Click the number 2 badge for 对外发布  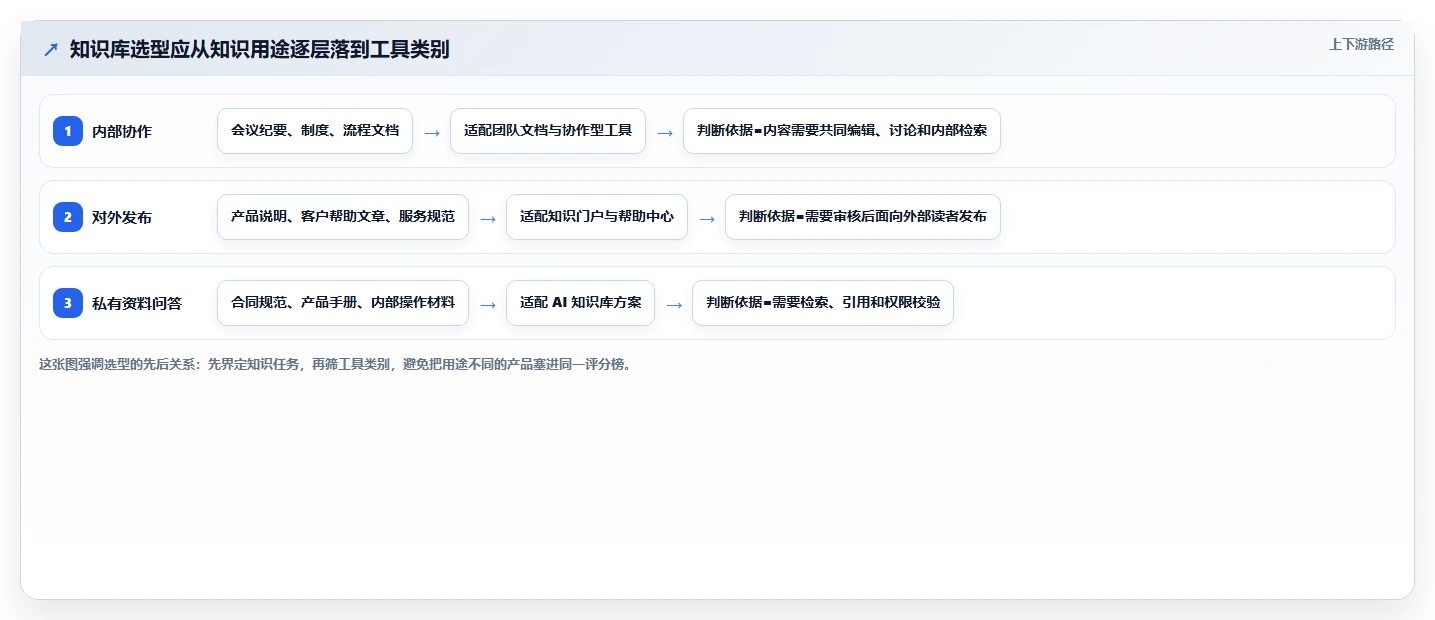pyautogui.click(x=68, y=217)
